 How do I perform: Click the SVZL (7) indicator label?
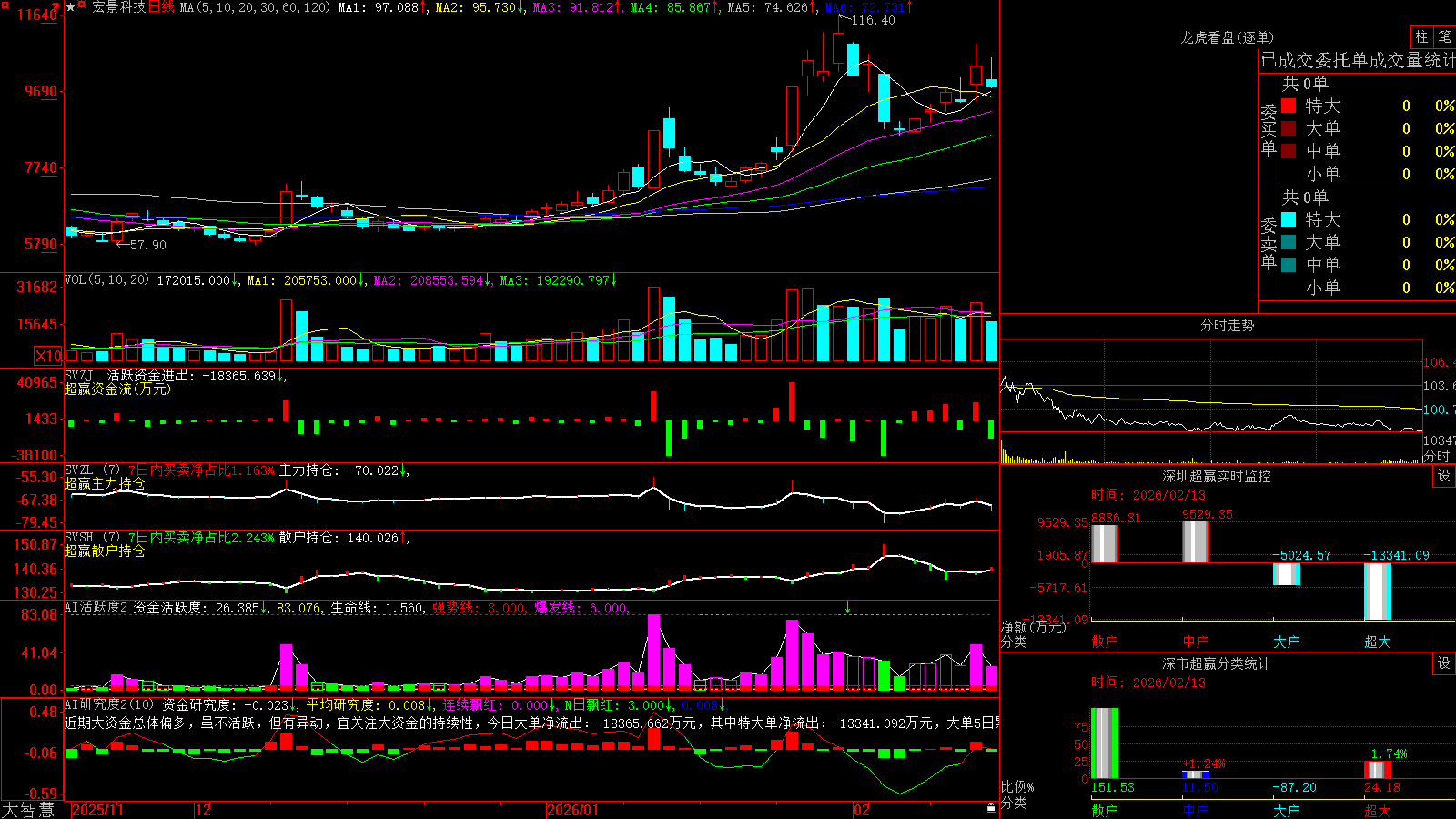point(93,470)
